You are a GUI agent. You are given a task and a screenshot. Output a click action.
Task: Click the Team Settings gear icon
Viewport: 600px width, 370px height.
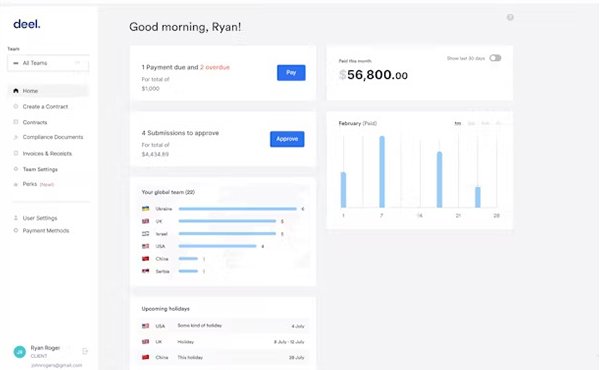16,169
